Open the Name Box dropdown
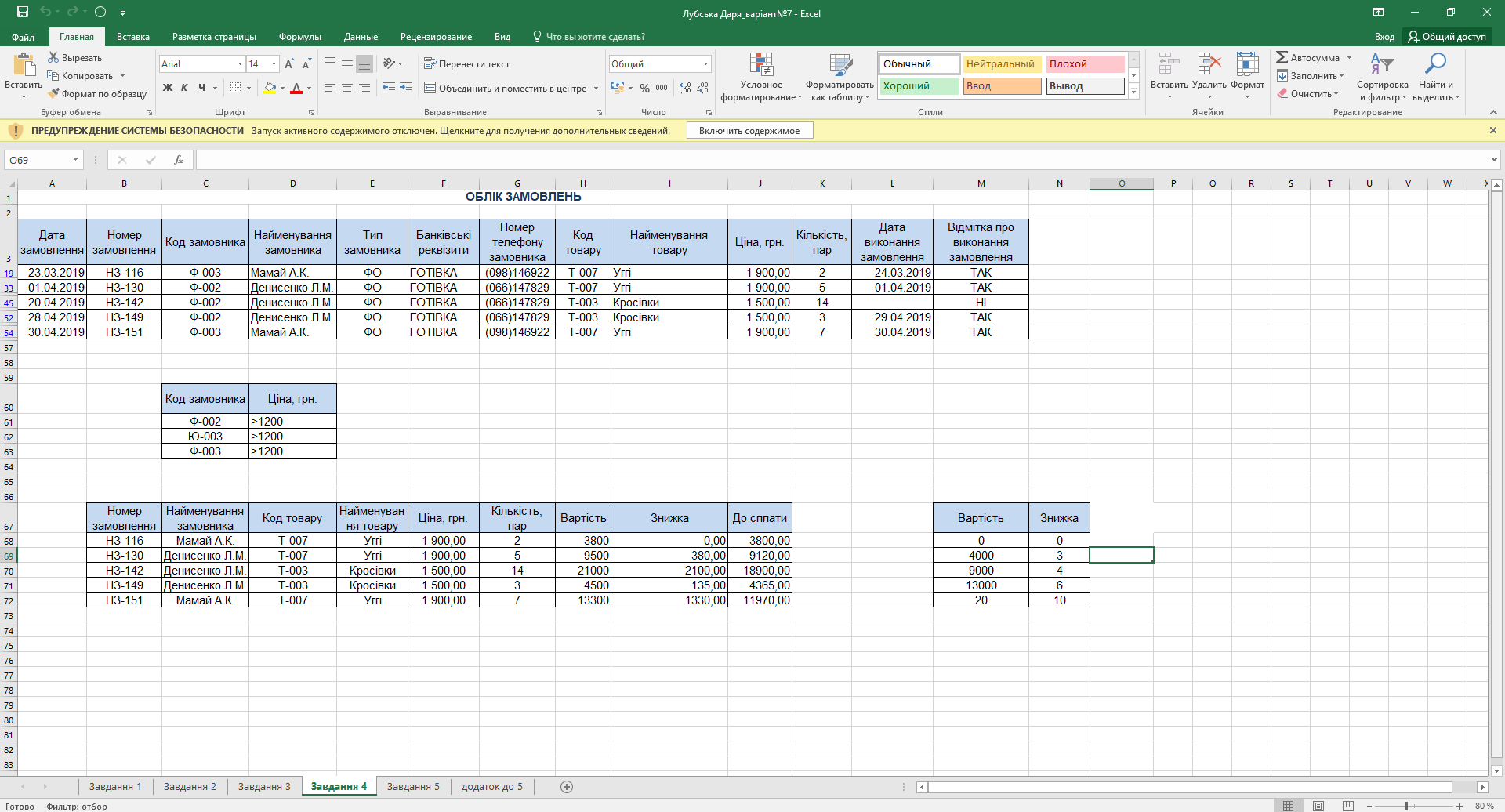Image resolution: width=1505 pixels, height=812 pixels. pyautogui.click(x=75, y=160)
